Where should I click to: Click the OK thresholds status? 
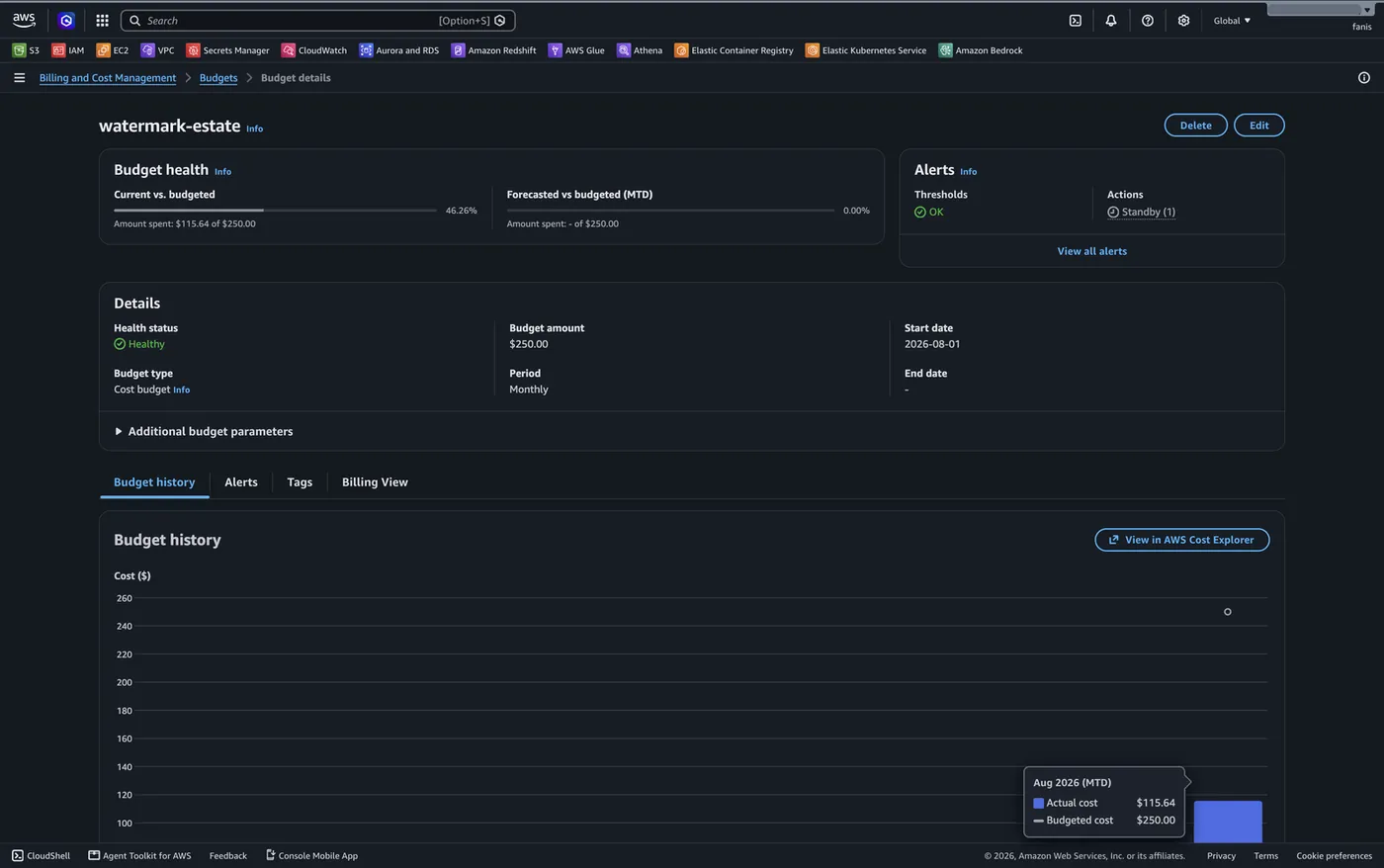[929, 213]
